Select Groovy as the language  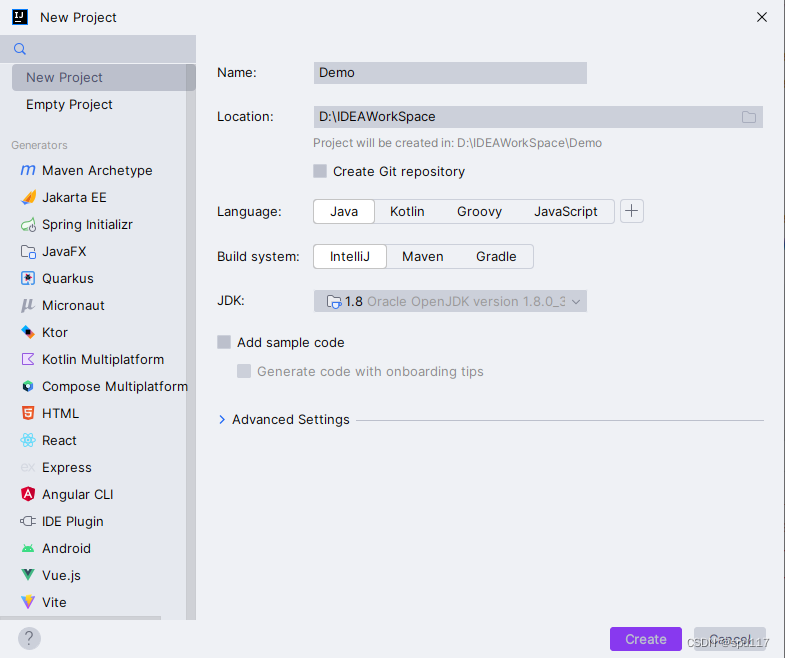tap(479, 211)
